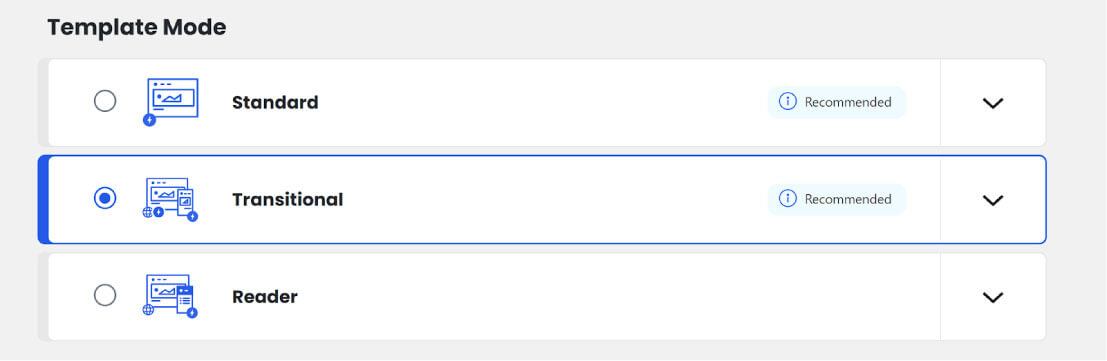This screenshot has width=1107, height=361.
Task: Click the Standard mode browser window icon
Action: [x=172, y=101]
